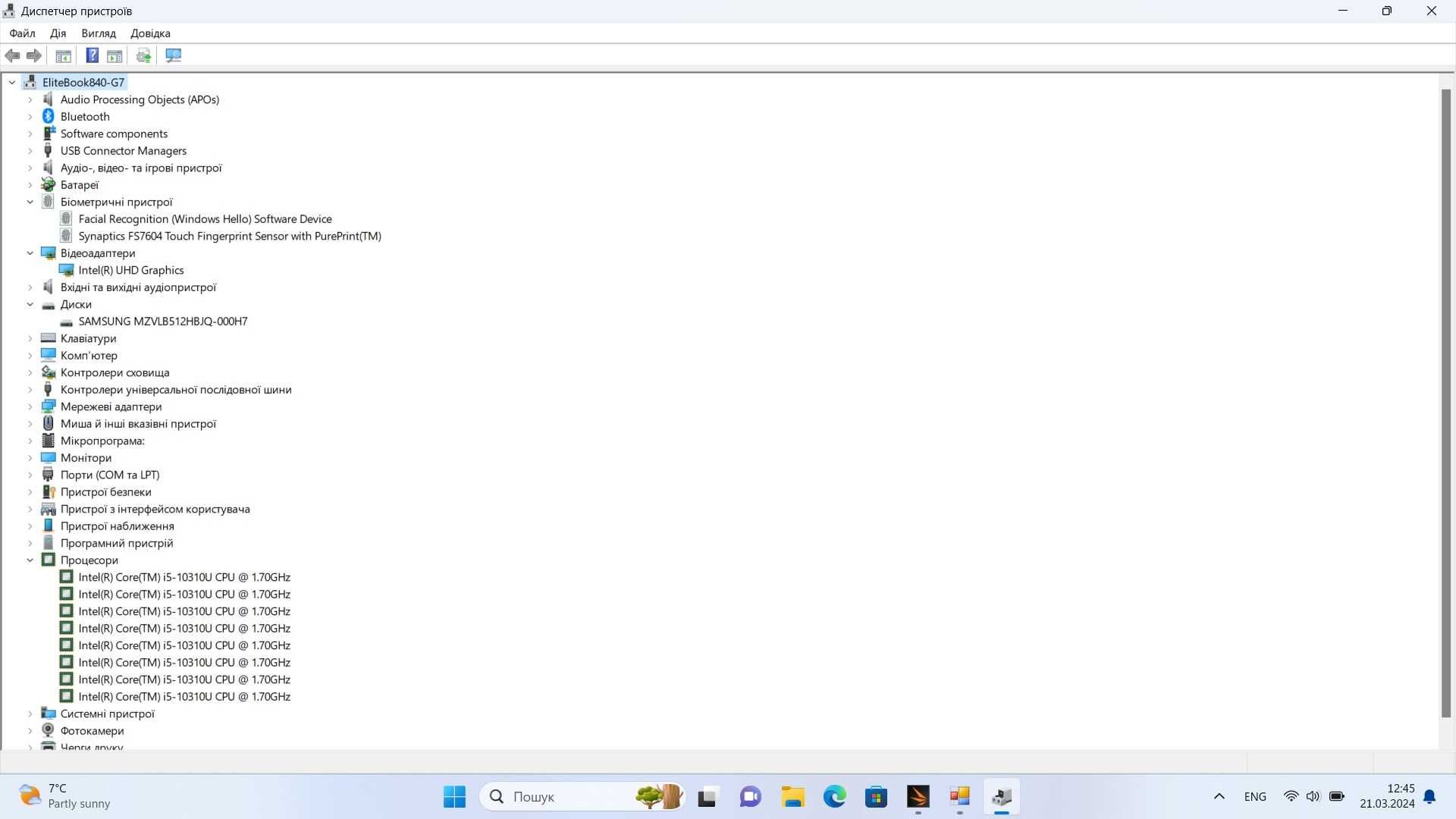This screenshot has width=1456, height=819.
Task: Select Комп'ютер tree item
Action: click(x=89, y=356)
